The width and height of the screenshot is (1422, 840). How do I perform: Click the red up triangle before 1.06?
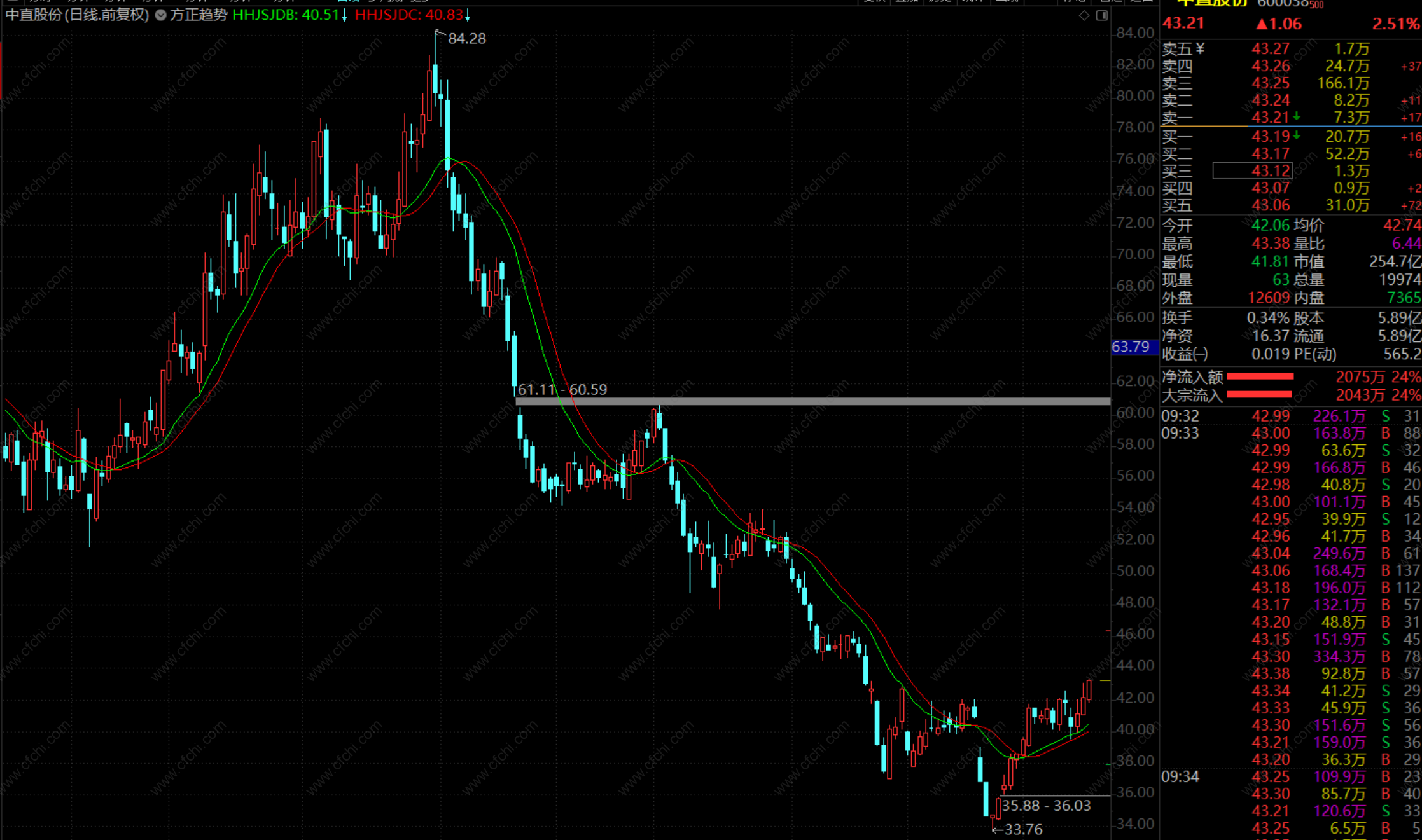[x=1262, y=24]
